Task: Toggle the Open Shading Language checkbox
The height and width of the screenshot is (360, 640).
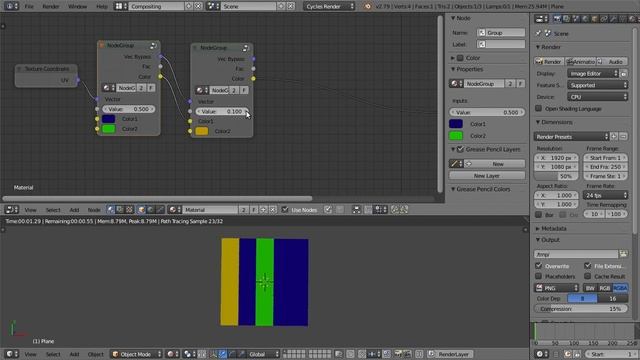Action: pyautogui.click(x=538, y=109)
